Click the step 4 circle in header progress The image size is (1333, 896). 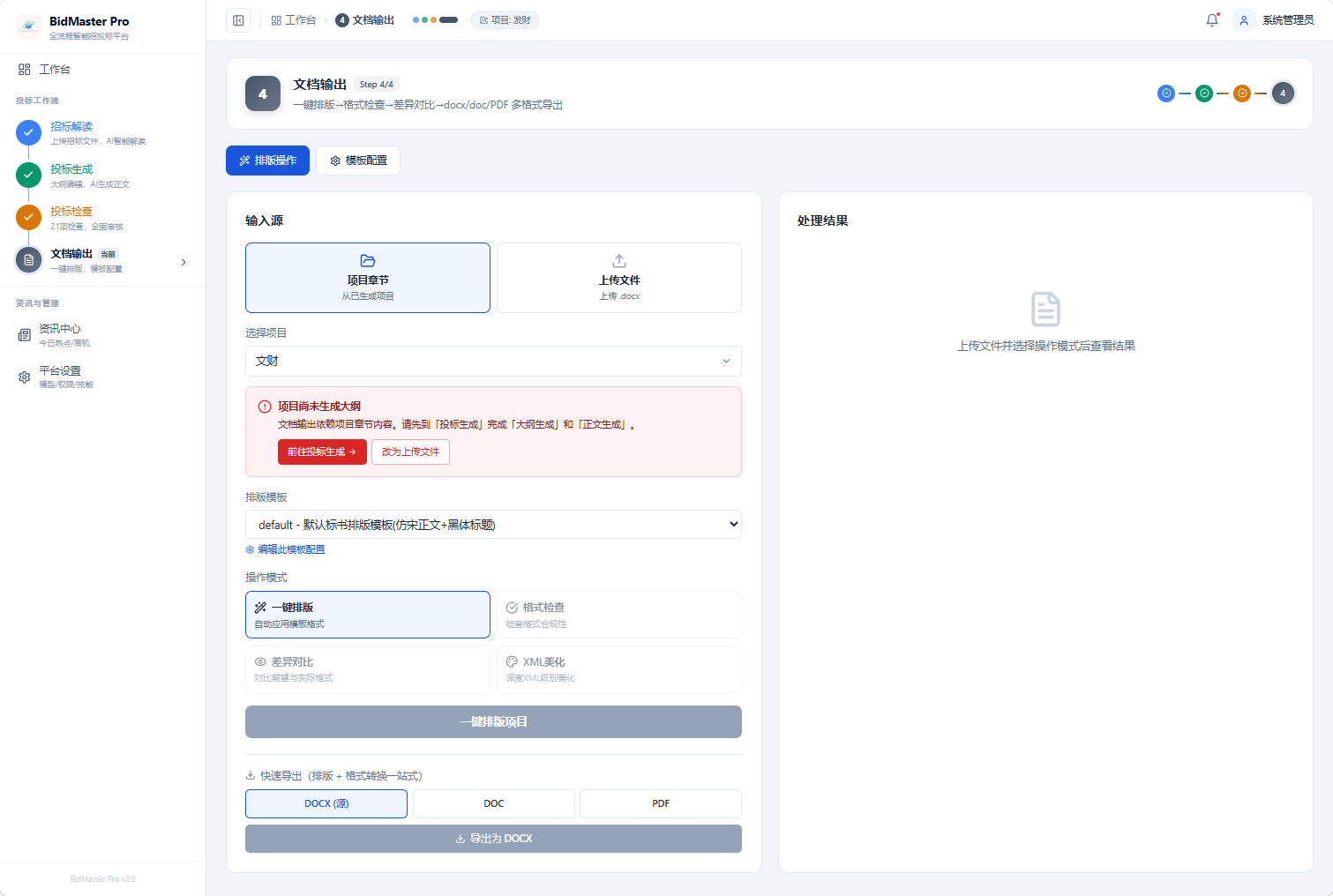(1283, 93)
